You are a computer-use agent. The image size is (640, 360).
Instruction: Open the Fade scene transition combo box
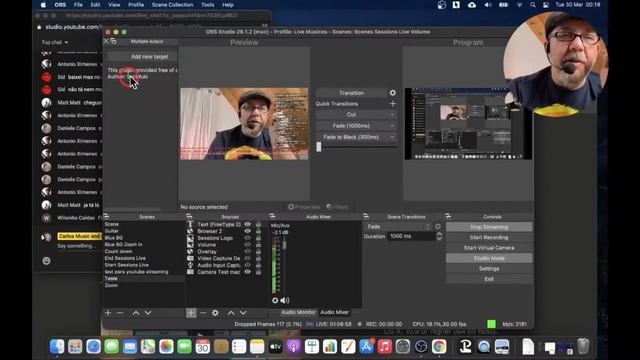(398, 227)
